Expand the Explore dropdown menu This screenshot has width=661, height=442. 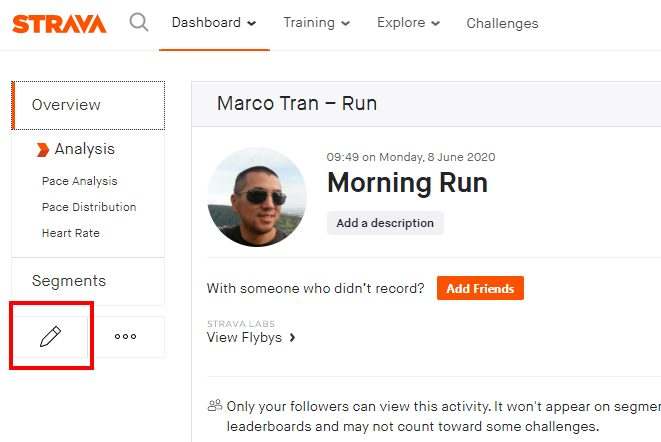point(408,23)
